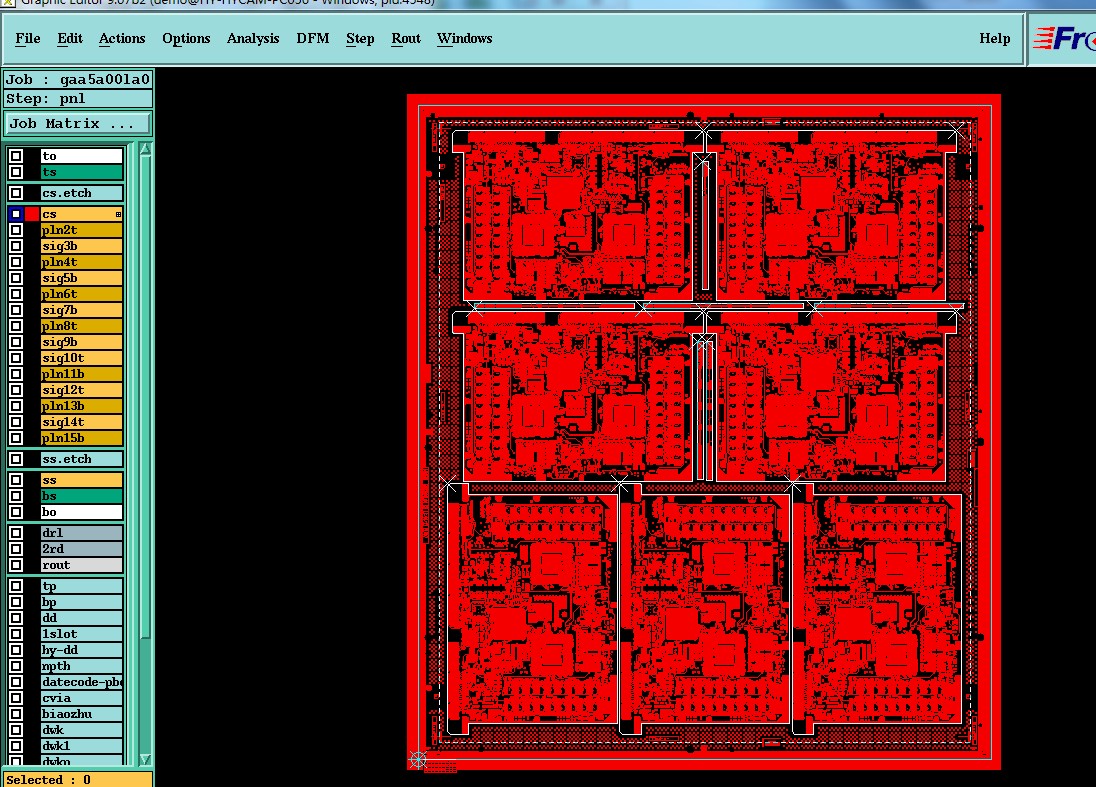Open the Rout menu
1096x787 pixels.
coord(405,38)
